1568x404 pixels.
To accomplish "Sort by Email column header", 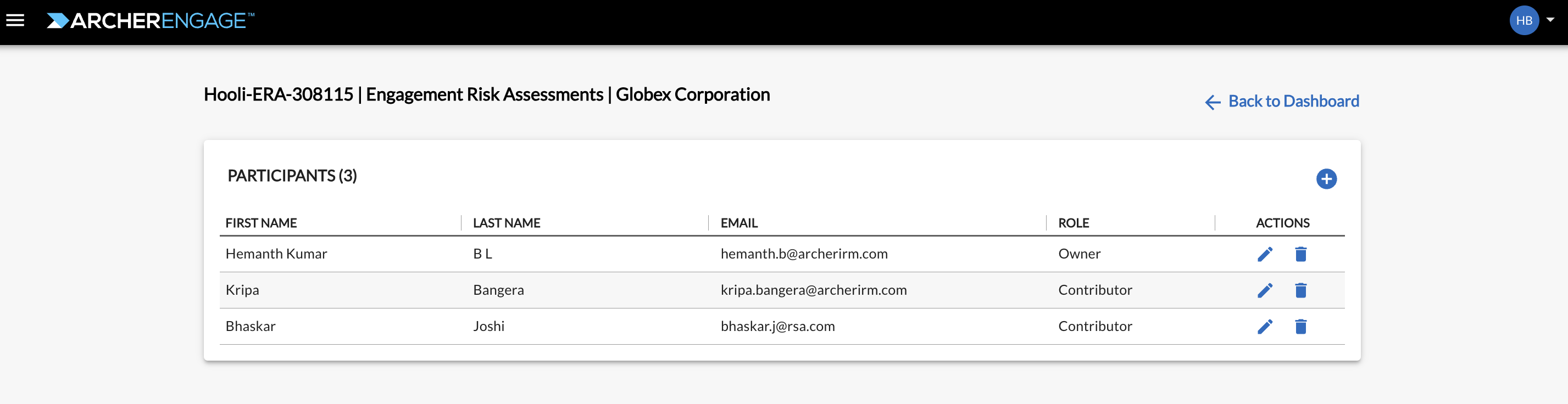I will 739,223.
